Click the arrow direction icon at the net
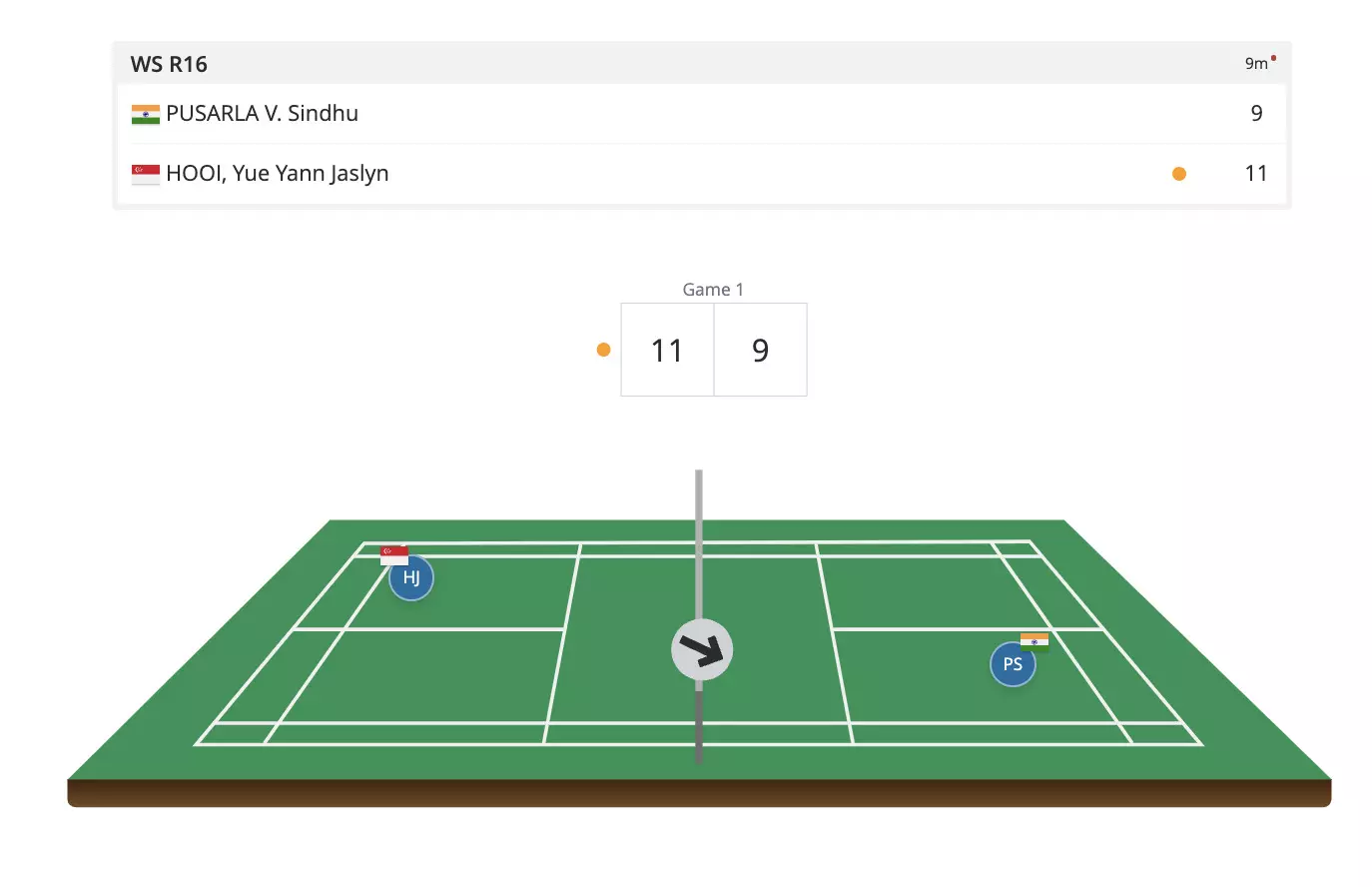The height and width of the screenshot is (887, 1372). click(x=702, y=650)
